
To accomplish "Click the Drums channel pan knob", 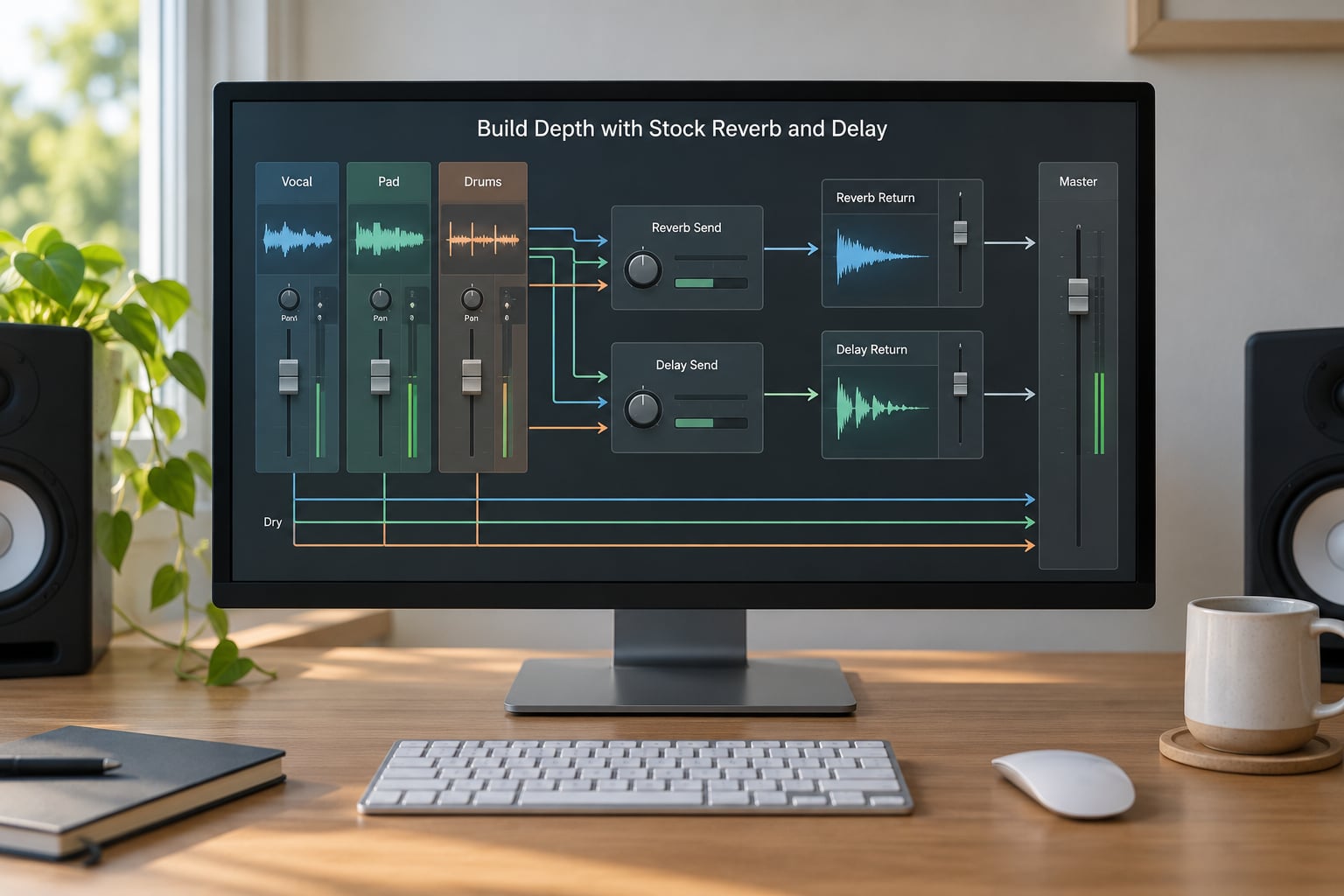I will pyautogui.click(x=472, y=299).
